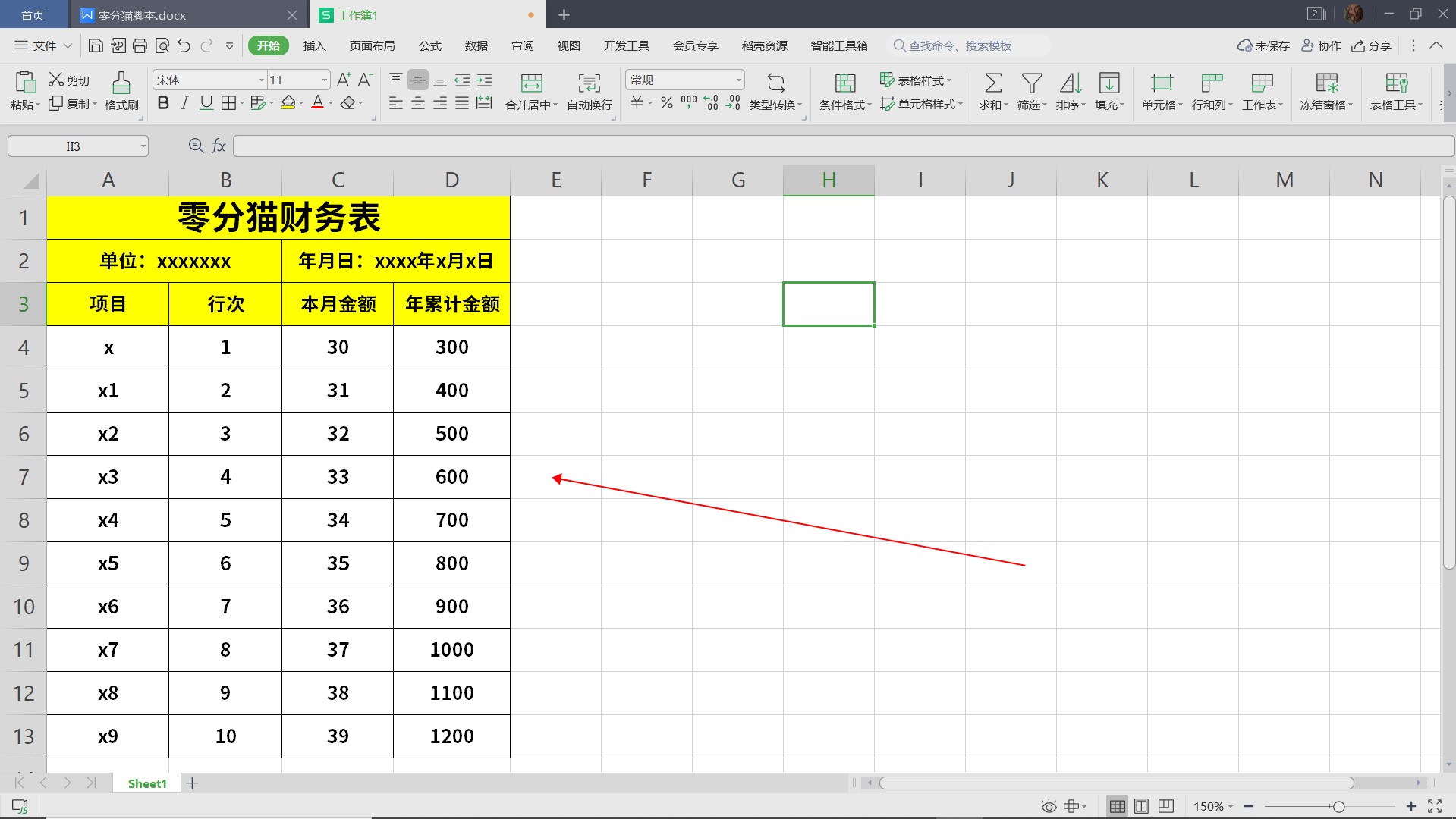Image resolution: width=1456 pixels, height=819 pixels.
Task: Toggle bold formatting
Action: [163, 103]
